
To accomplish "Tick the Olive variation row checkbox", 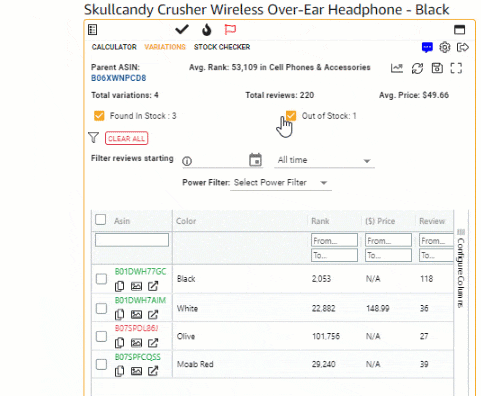I will (101, 336).
